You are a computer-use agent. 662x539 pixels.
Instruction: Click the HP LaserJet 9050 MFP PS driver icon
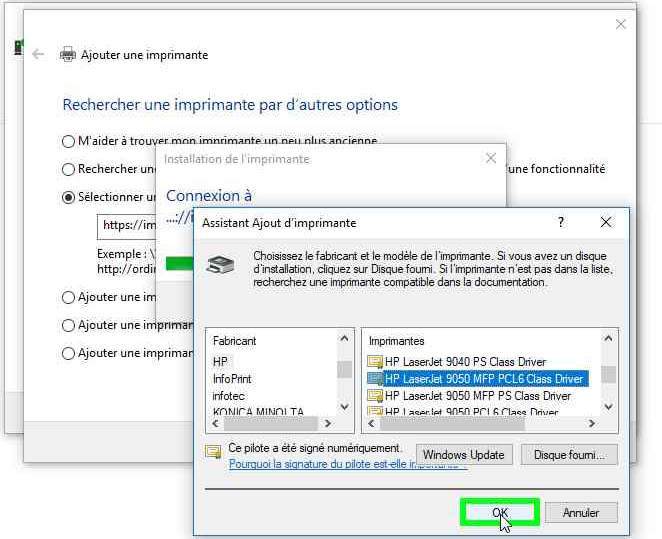point(375,396)
